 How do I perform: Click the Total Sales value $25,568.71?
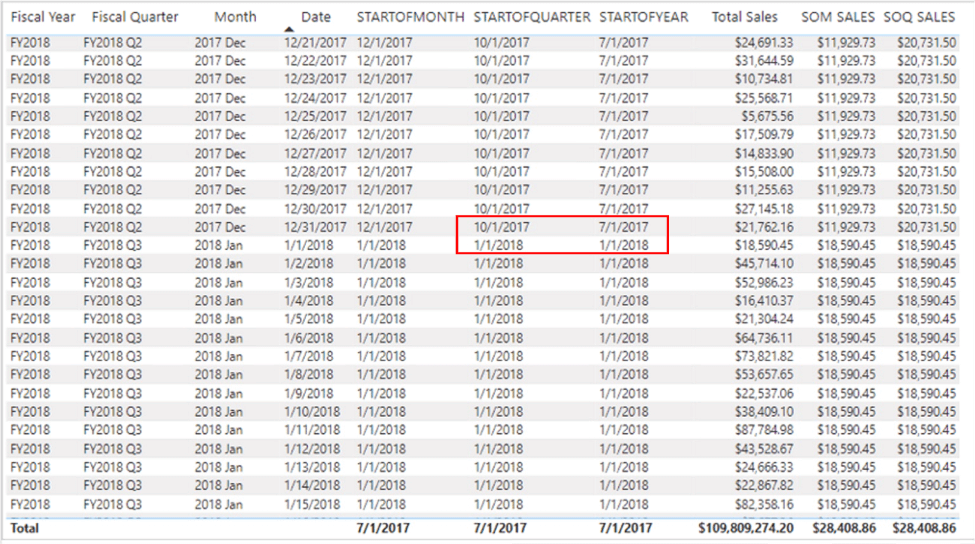point(764,98)
